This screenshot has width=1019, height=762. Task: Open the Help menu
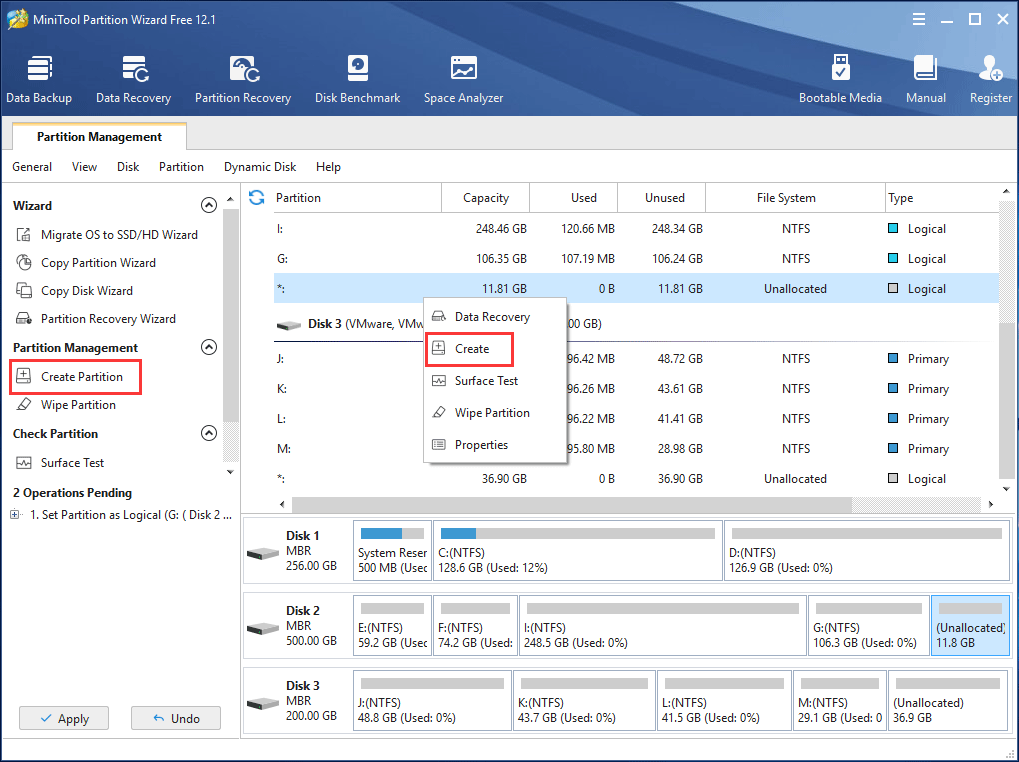[x=328, y=167]
